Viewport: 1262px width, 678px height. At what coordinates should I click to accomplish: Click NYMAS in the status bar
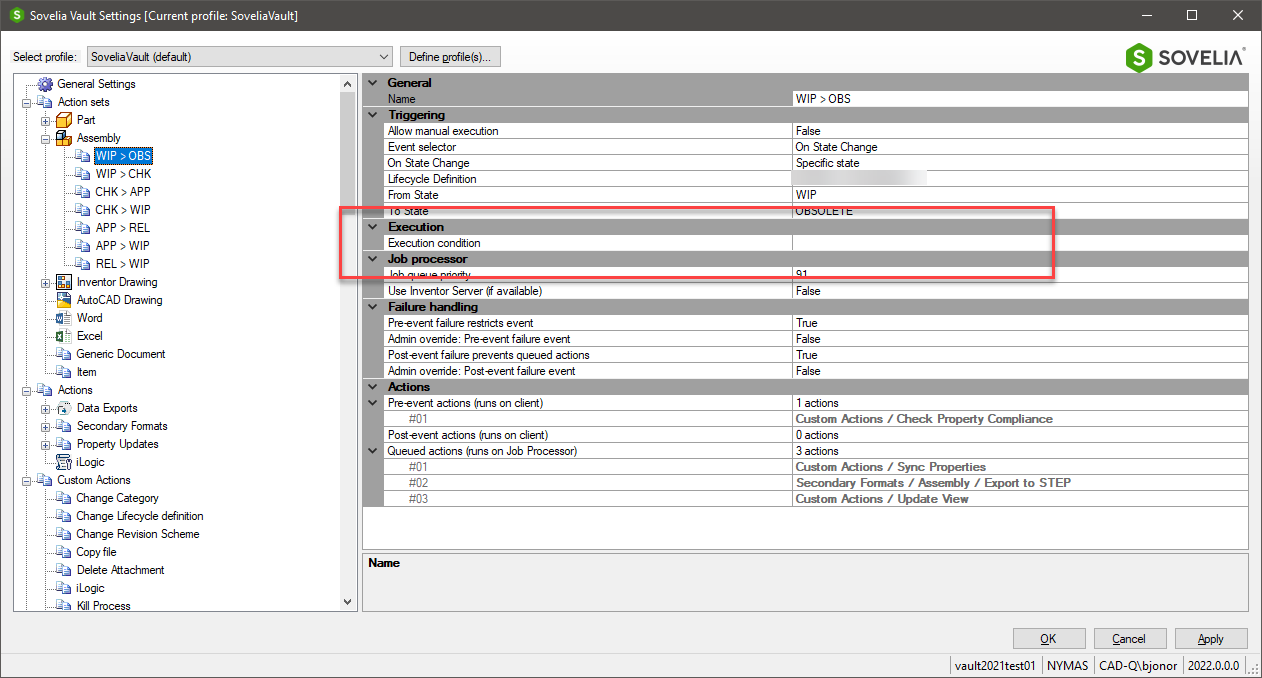click(1068, 666)
